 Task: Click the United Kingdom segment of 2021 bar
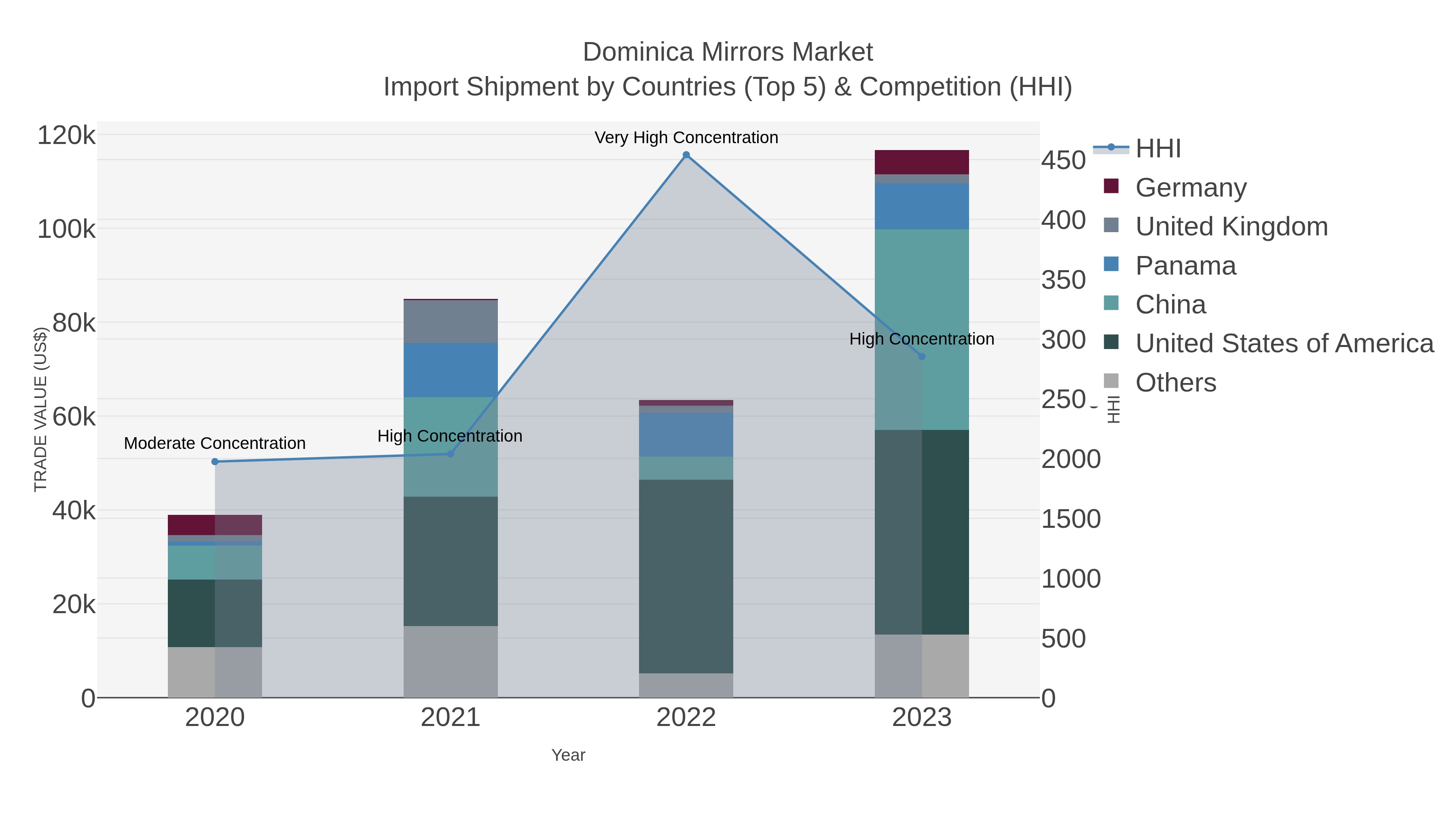451,322
